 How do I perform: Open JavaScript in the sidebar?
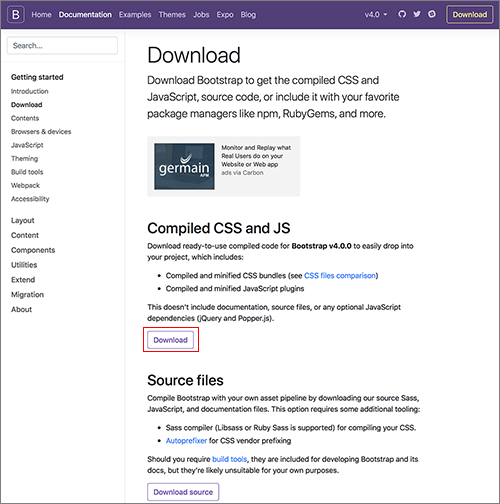27,145
